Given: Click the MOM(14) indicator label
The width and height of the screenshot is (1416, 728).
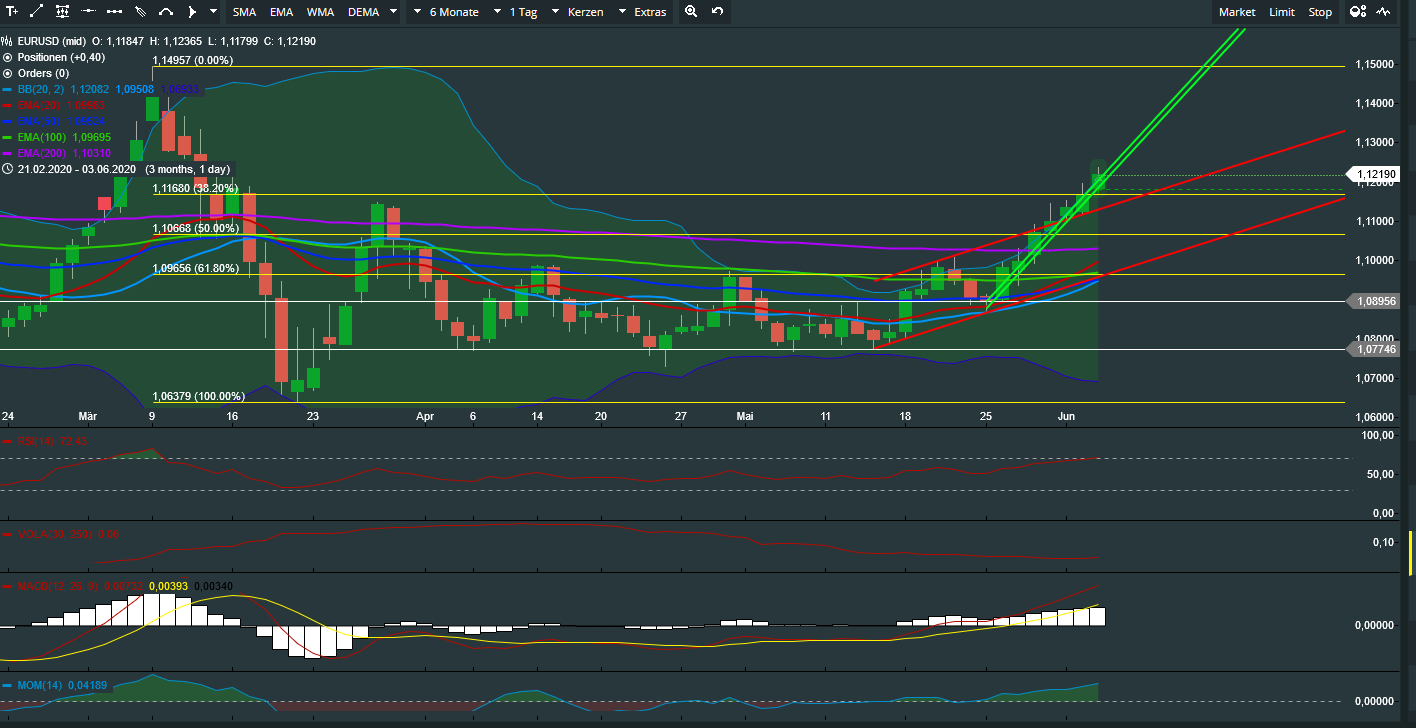Looking at the screenshot, I should point(40,685).
